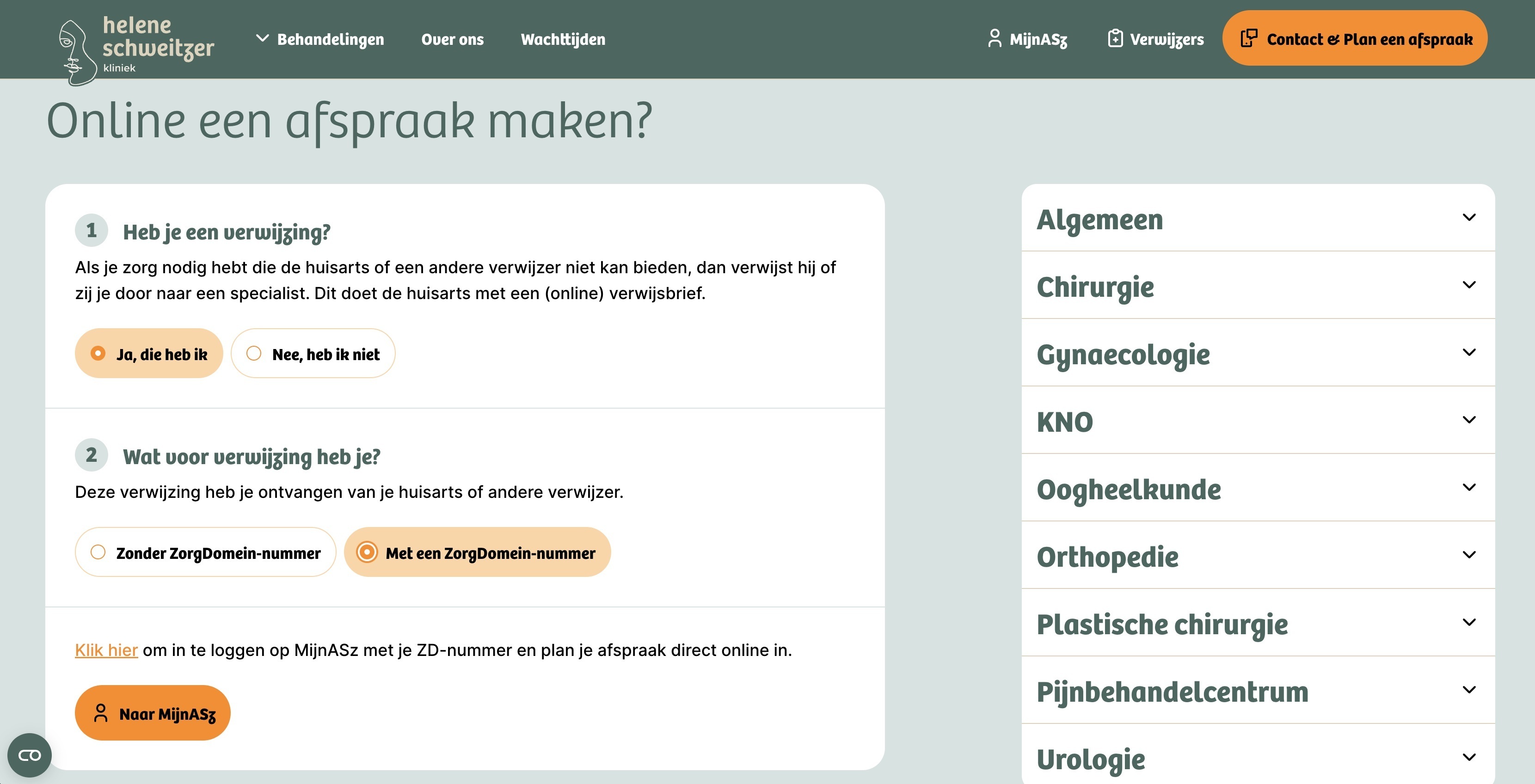1535x784 pixels.
Task: Click the Orthopedie section title
Action: point(1107,557)
